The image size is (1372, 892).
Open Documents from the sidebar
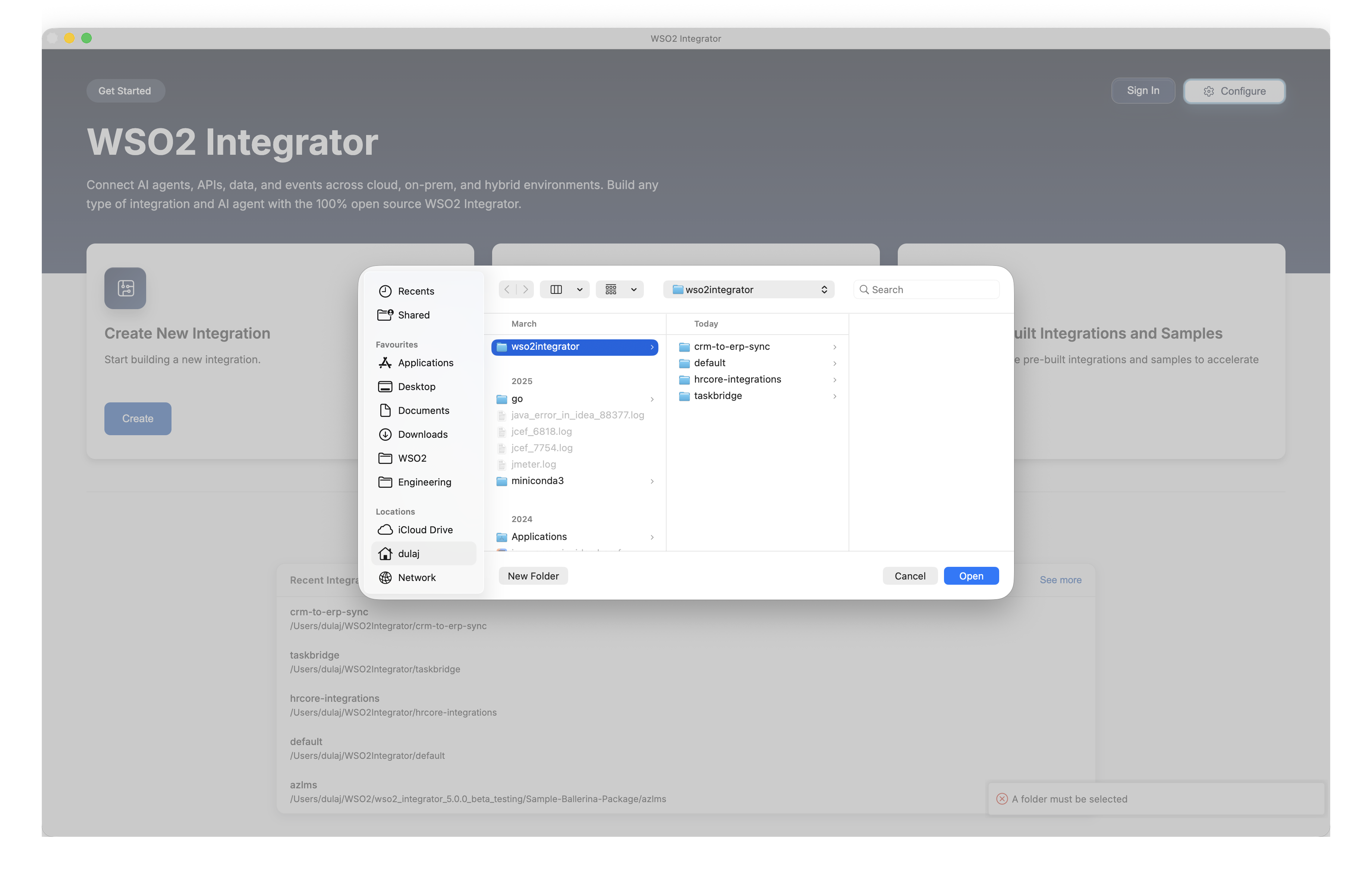(424, 411)
